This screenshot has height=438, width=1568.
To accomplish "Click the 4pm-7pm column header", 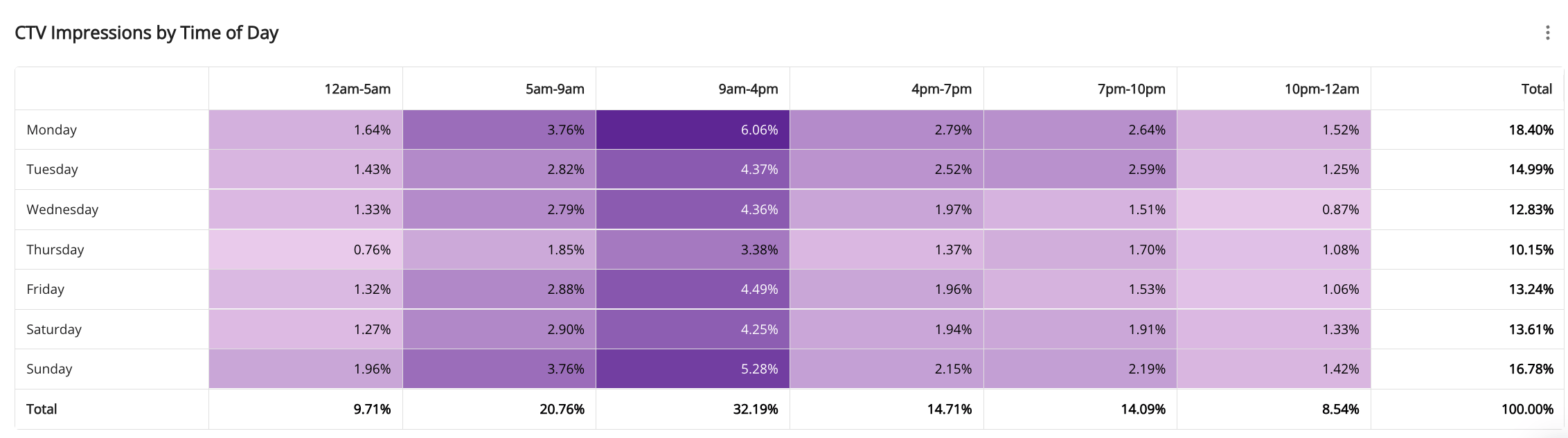I will [x=941, y=89].
